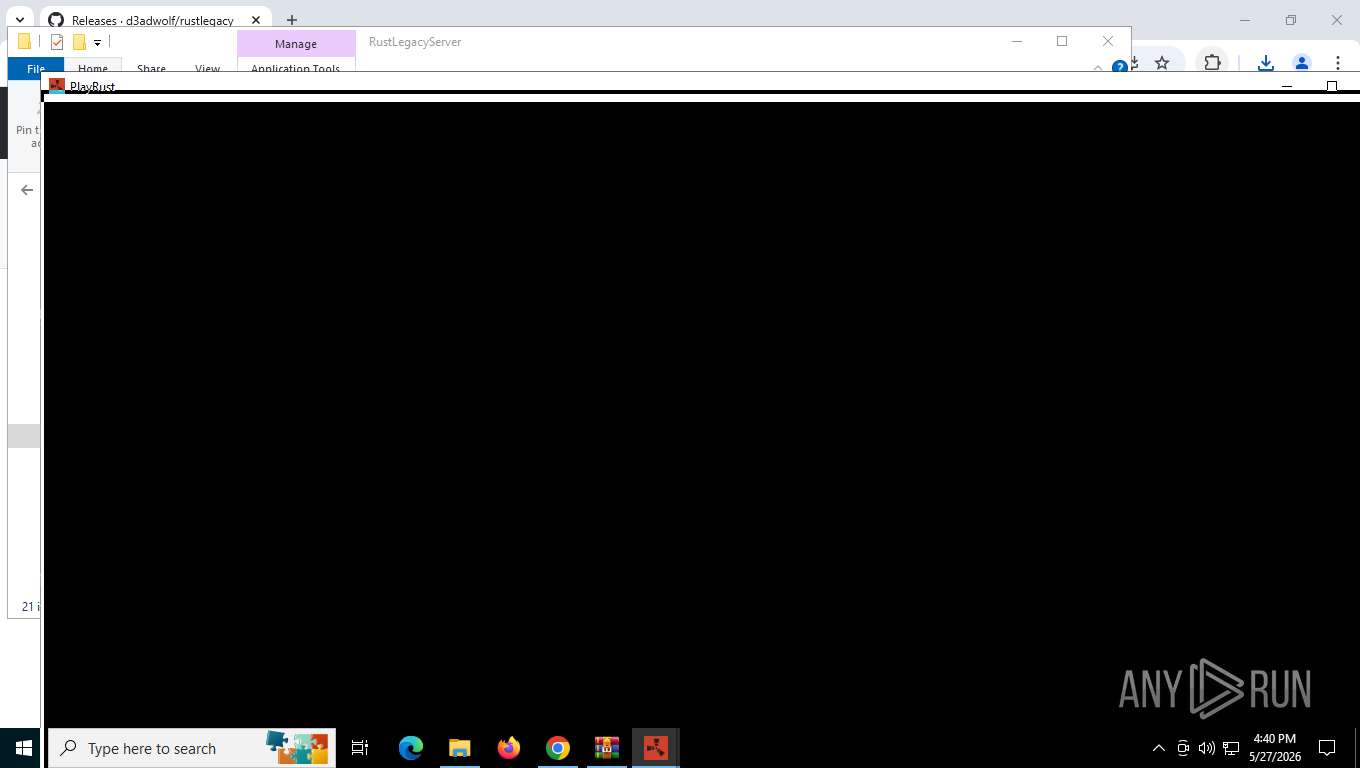
Task: Switch to the Home ribbon tab
Action: [93, 68]
